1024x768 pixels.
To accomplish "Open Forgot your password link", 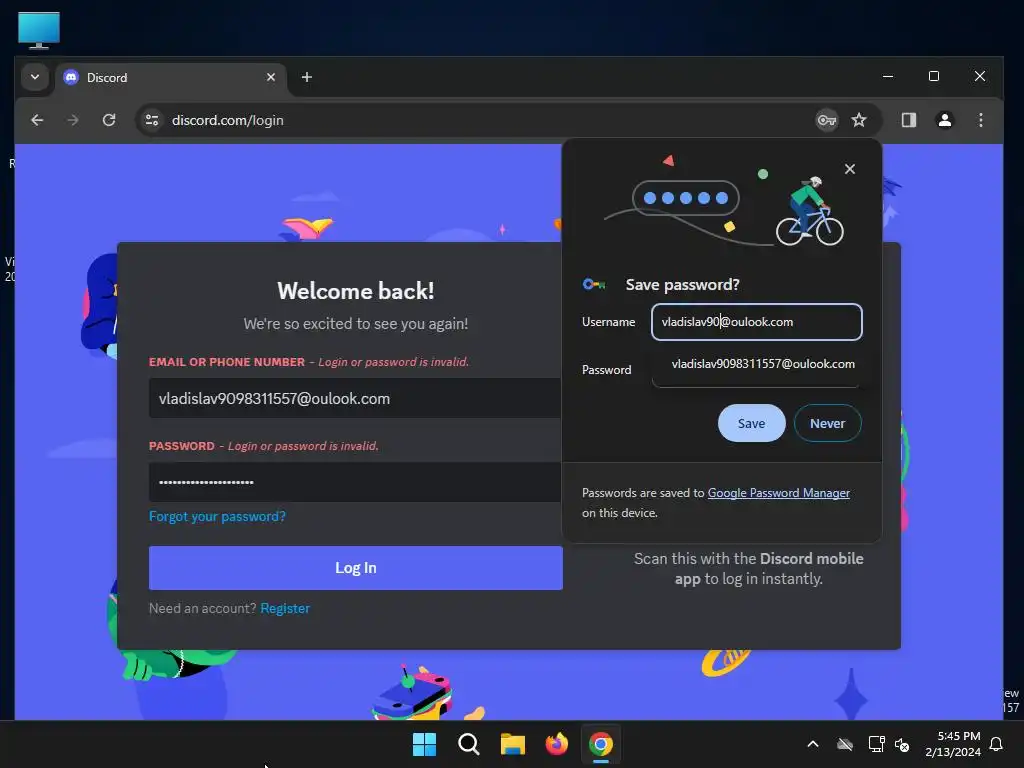I will tap(217, 517).
